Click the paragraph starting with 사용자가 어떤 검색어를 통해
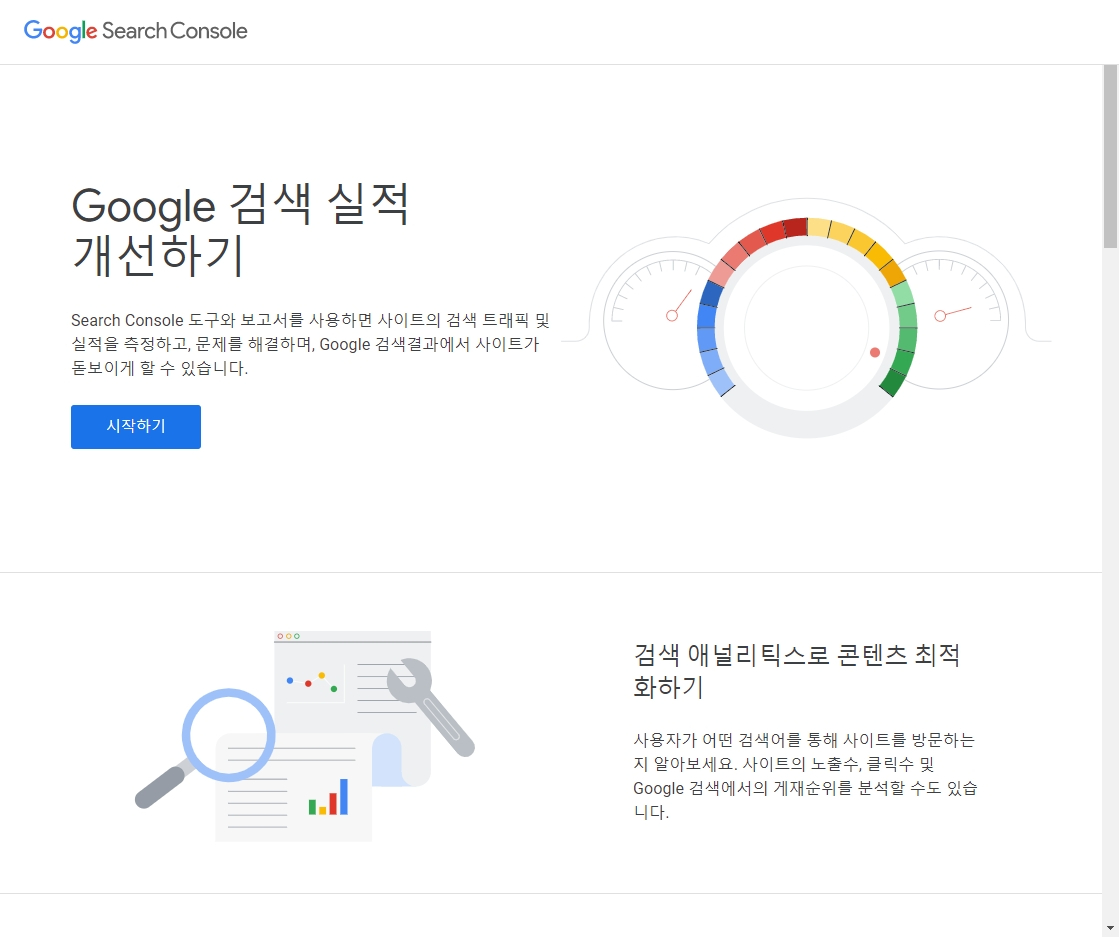Viewport: 1119px width, 937px height. pyautogui.click(x=805, y=776)
